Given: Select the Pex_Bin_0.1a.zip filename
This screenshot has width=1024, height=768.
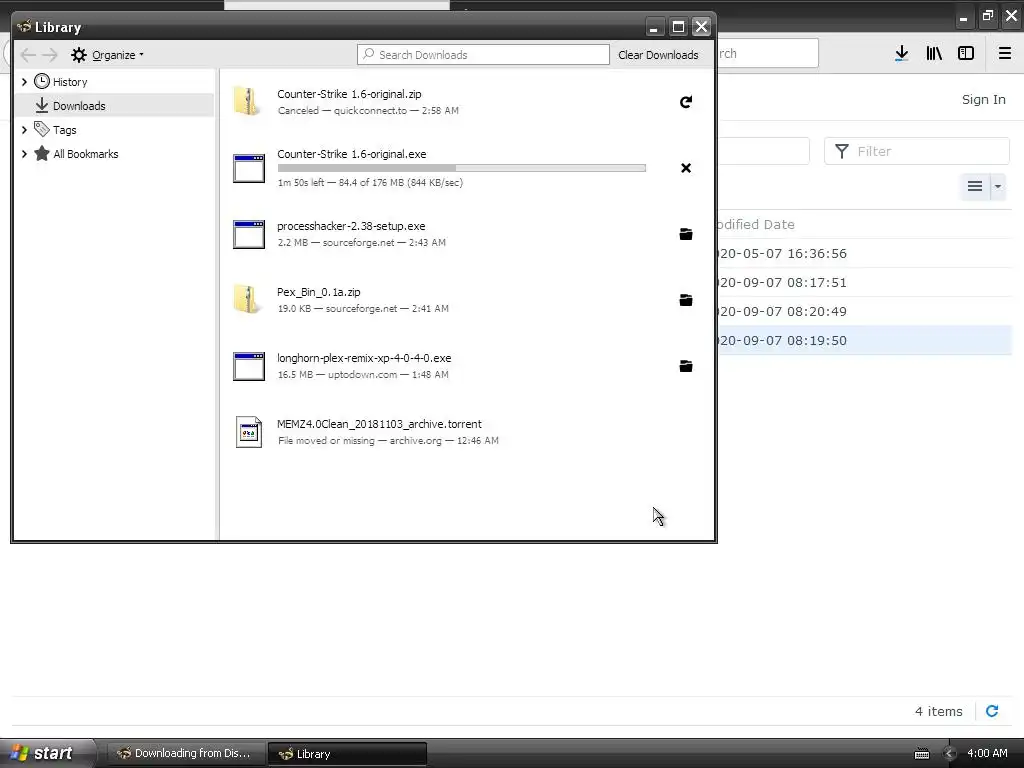Looking at the screenshot, I should (x=319, y=292).
